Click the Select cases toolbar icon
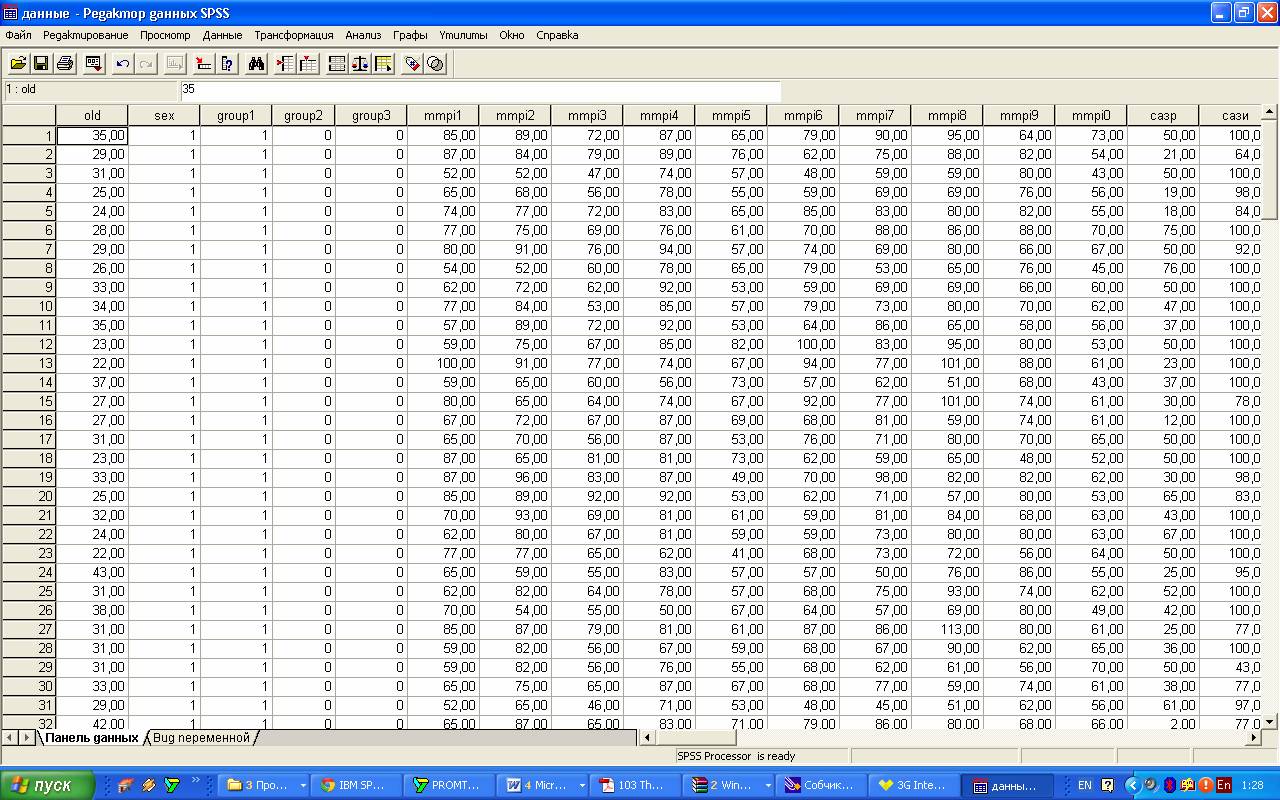This screenshot has width=1280, height=800. [384, 64]
